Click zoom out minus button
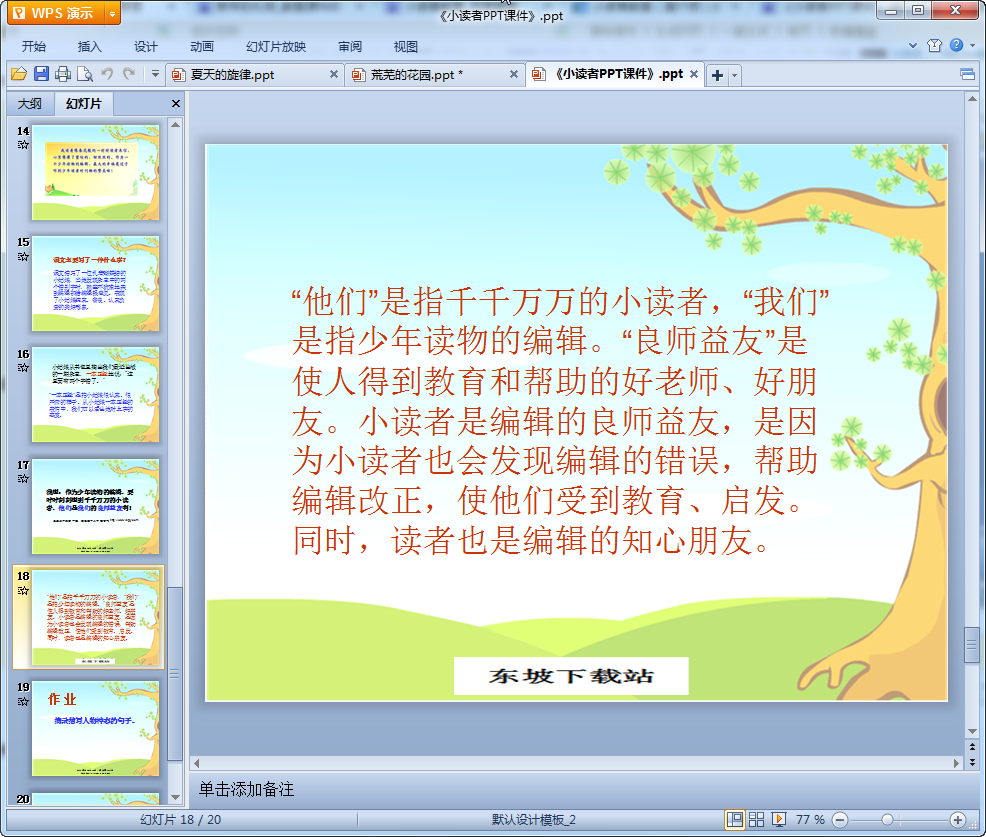The image size is (986, 837). (x=839, y=820)
